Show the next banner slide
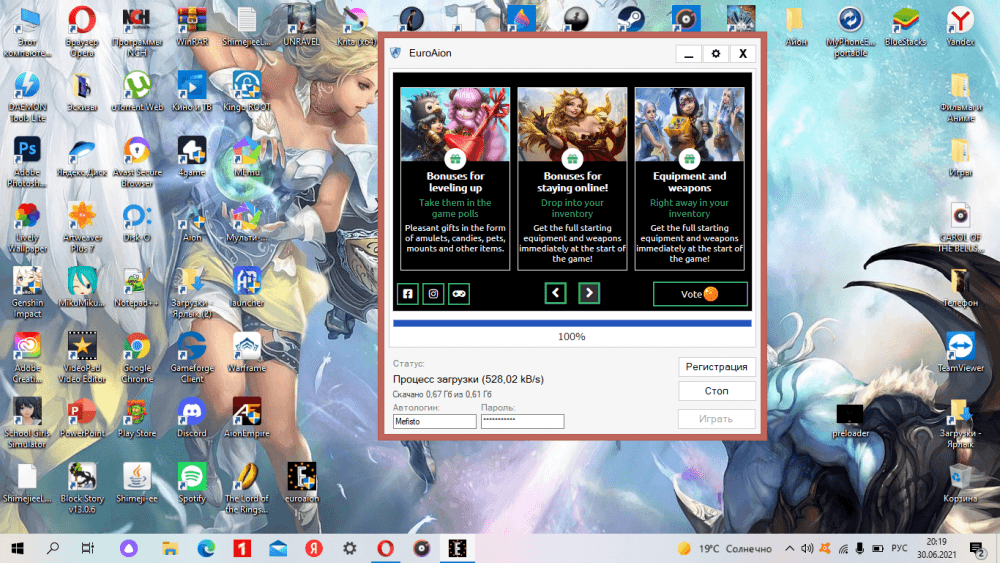This screenshot has height=563, width=1000. [590, 293]
